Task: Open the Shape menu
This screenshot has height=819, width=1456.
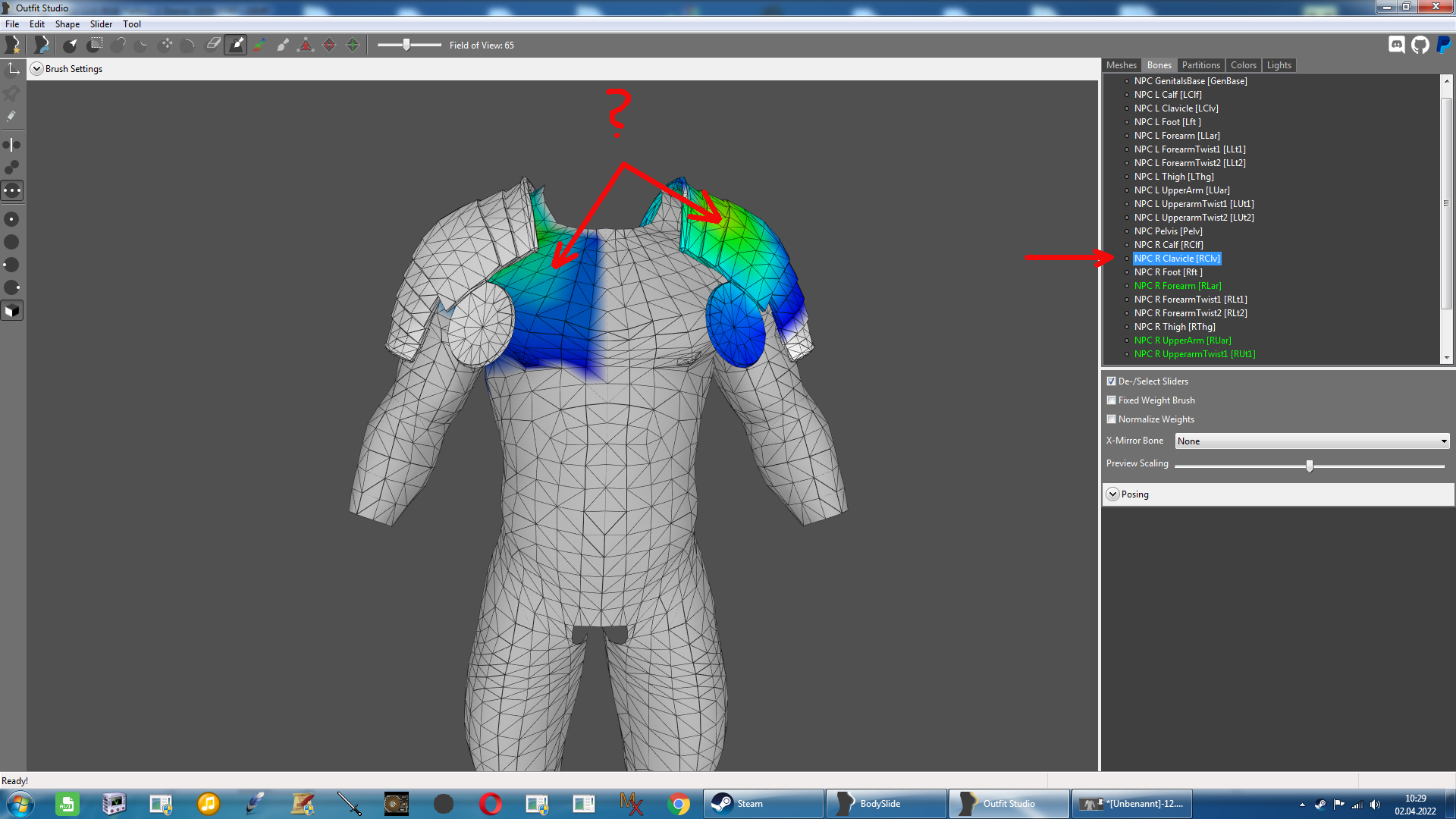Action: click(x=67, y=24)
